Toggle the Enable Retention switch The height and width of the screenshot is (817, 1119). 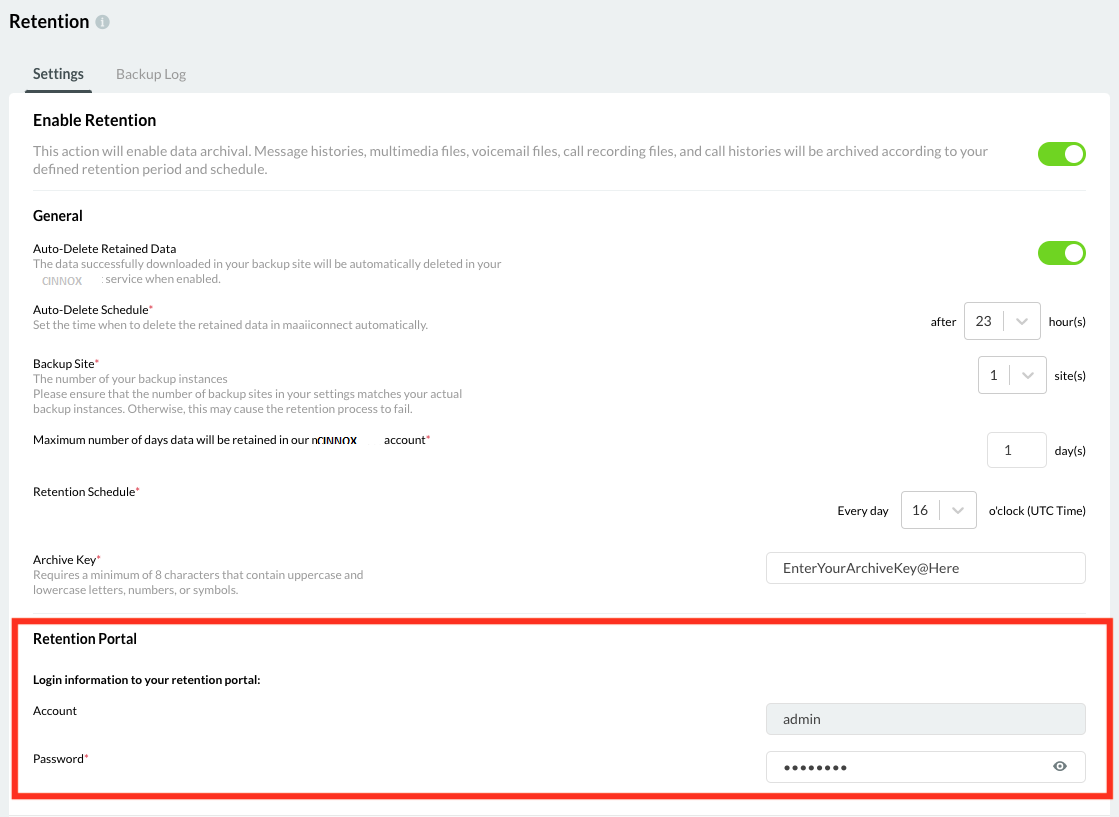1061,153
